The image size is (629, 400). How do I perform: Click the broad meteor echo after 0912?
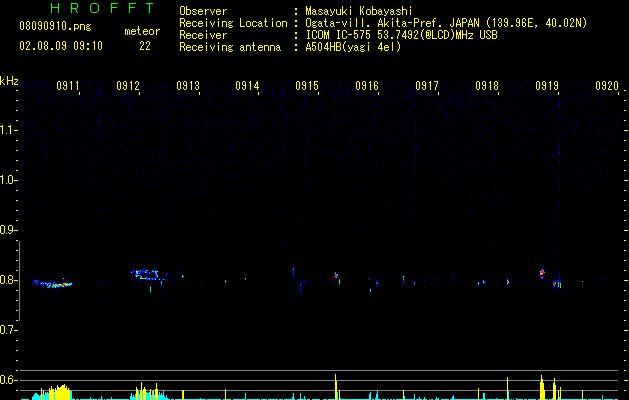pos(147,275)
